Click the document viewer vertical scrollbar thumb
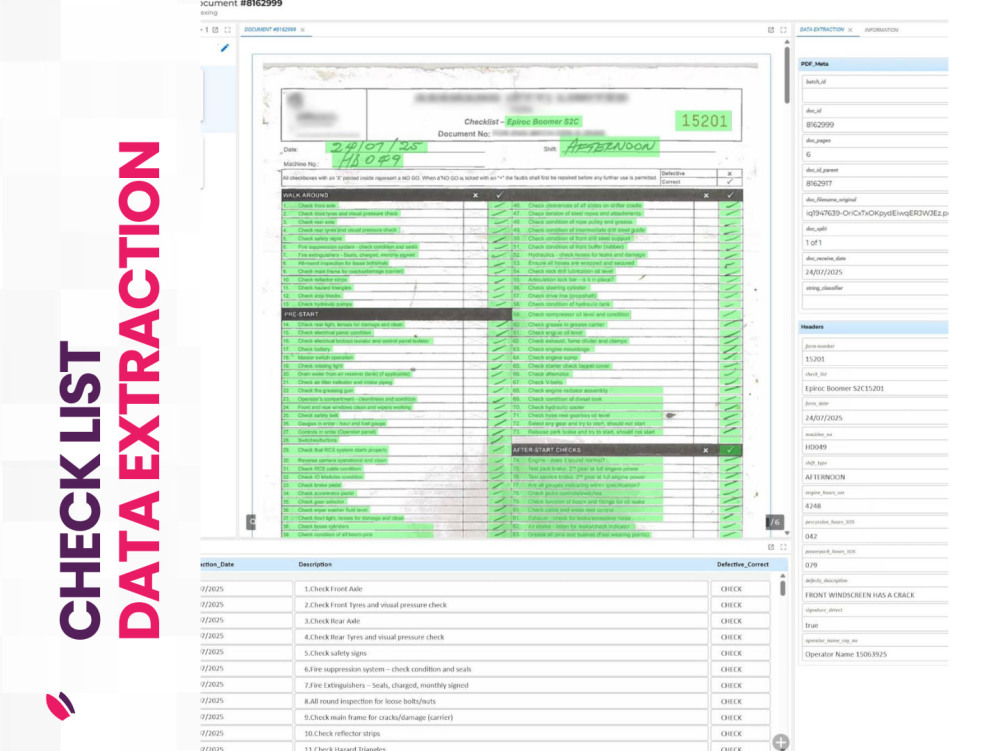1000x751 pixels. (x=787, y=73)
